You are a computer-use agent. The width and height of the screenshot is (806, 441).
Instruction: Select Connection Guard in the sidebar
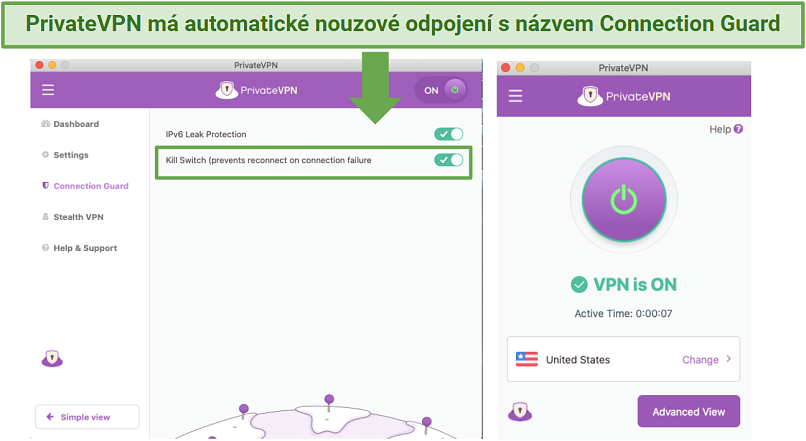click(85, 186)
